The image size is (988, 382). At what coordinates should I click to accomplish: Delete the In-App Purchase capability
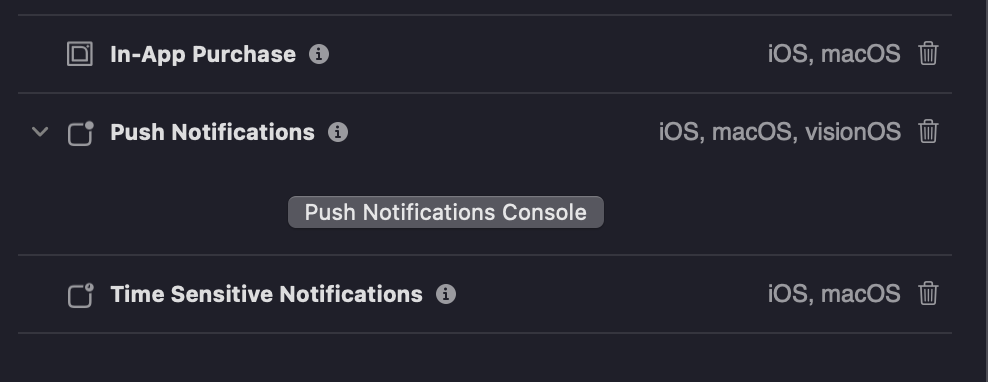coord(928,54)
